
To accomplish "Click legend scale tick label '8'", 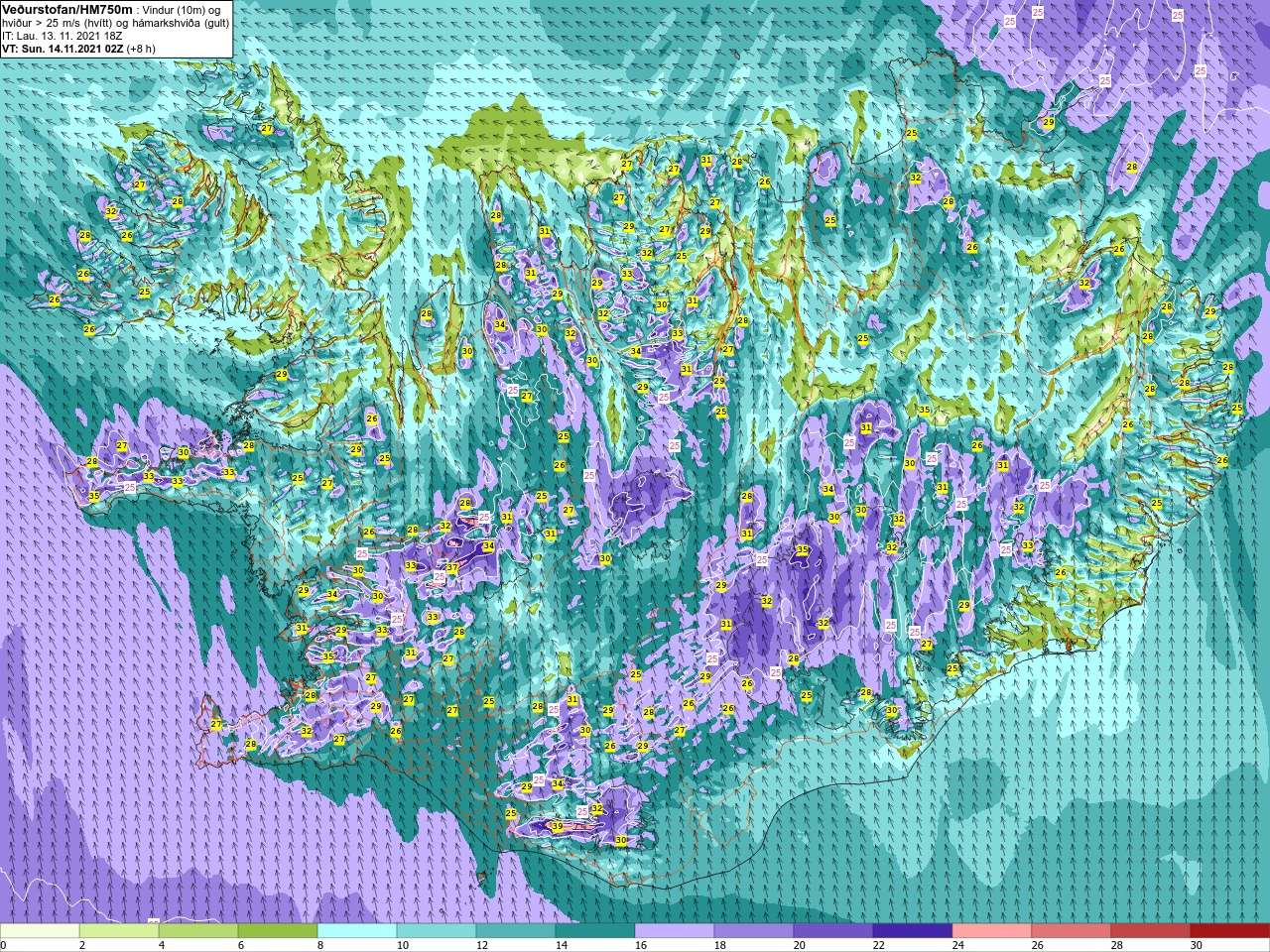I will [x=320, y=945].
